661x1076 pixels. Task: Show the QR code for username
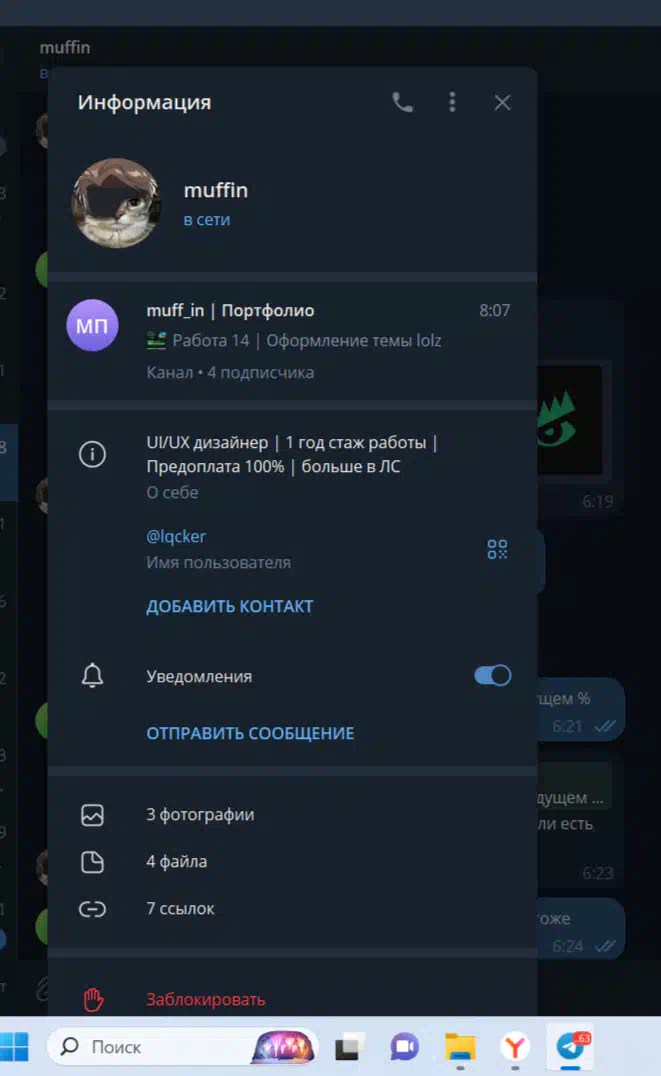[x=497, y=549]
